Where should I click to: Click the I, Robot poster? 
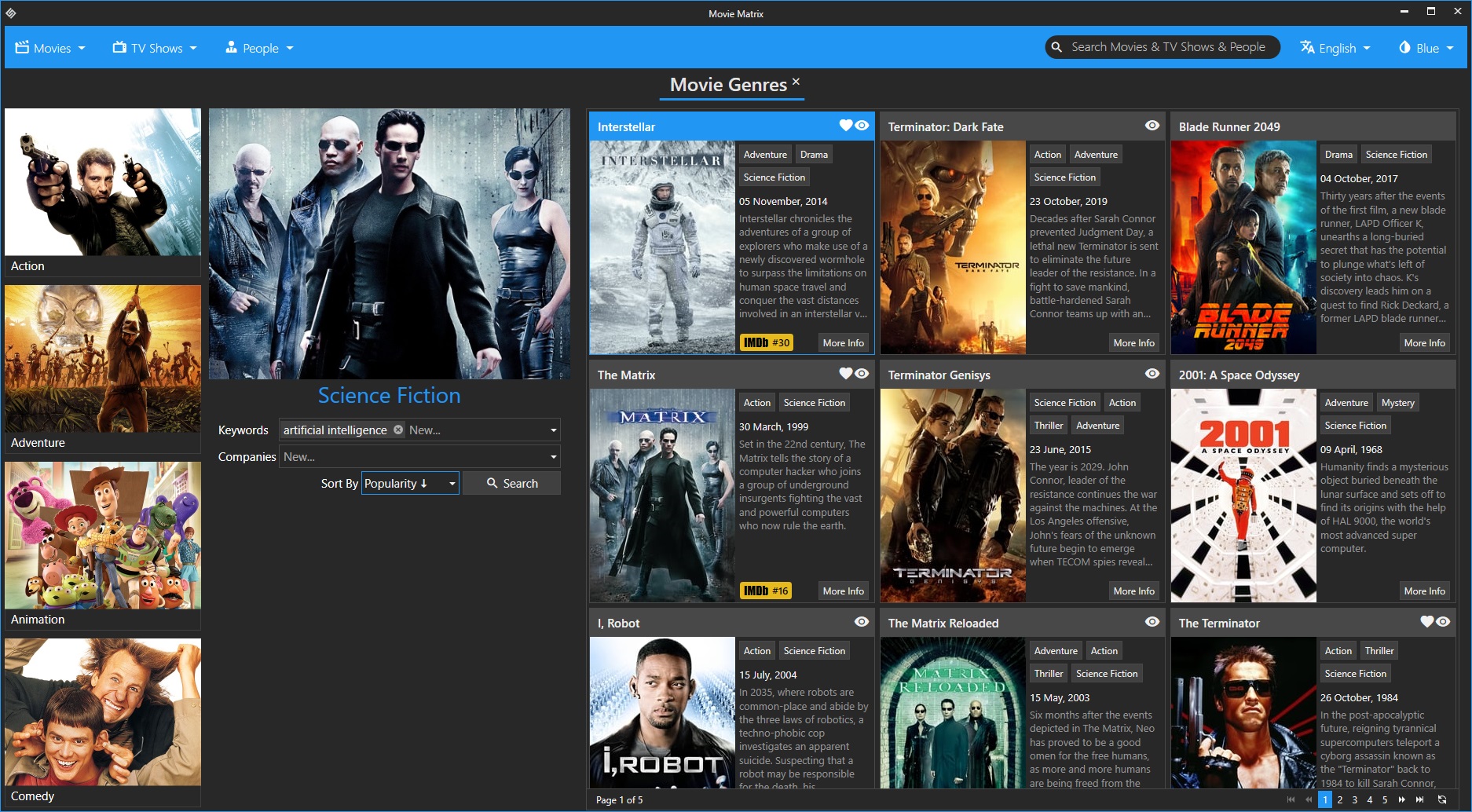pyautogui.click(x=662, y=713)
